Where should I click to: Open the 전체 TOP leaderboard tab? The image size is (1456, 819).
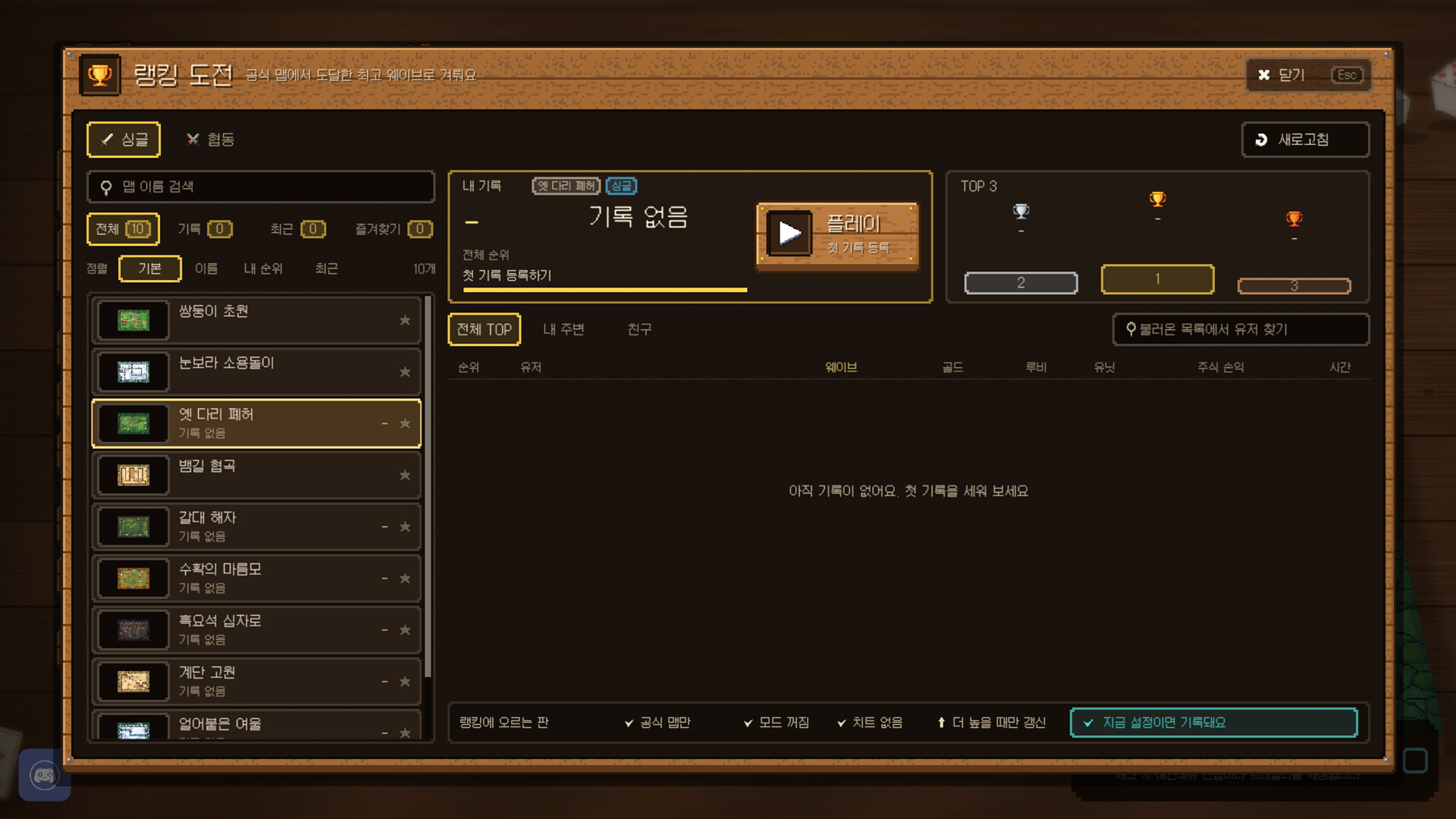484,329
